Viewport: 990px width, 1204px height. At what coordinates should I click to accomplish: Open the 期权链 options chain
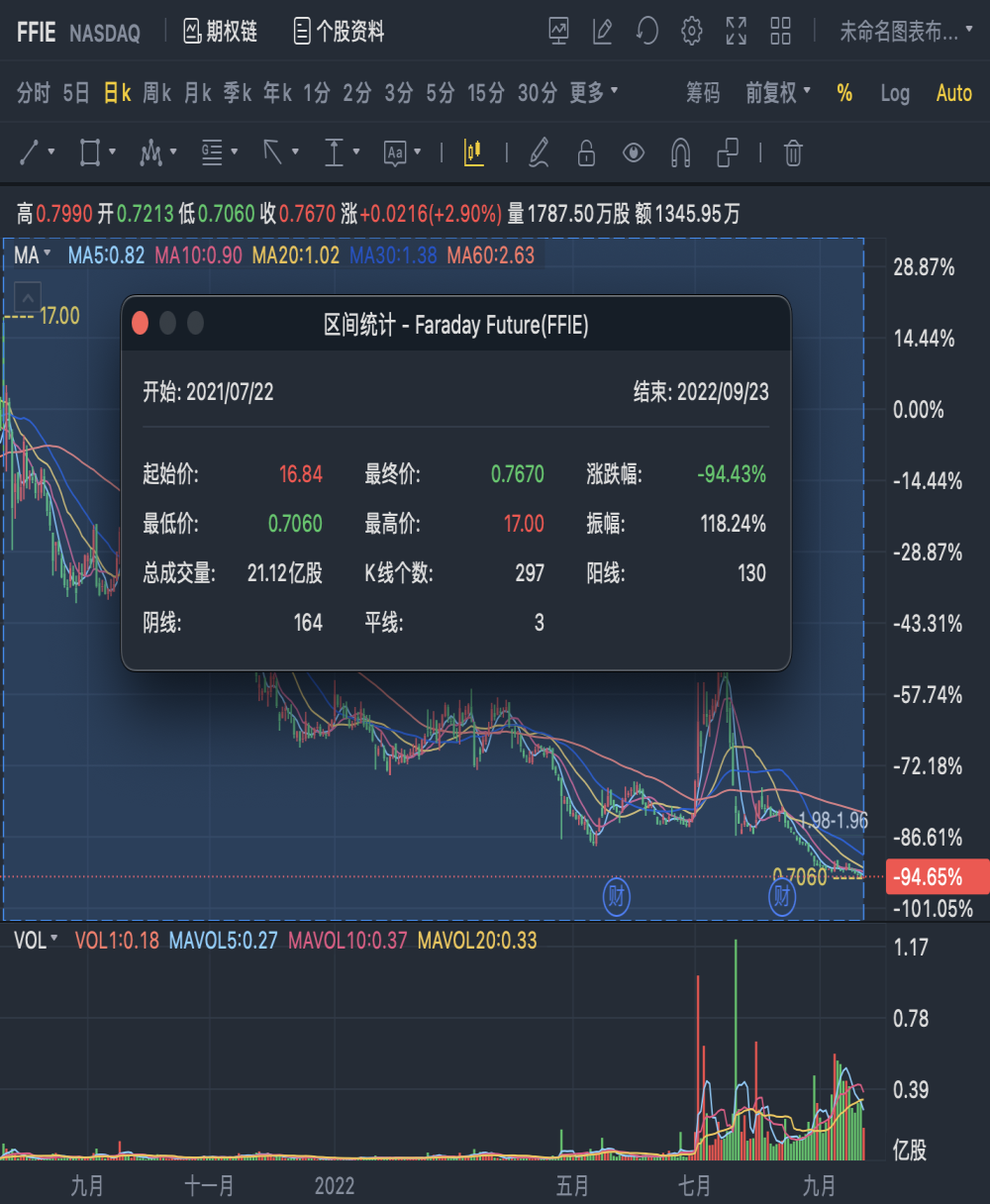click(x=220, y=32)
